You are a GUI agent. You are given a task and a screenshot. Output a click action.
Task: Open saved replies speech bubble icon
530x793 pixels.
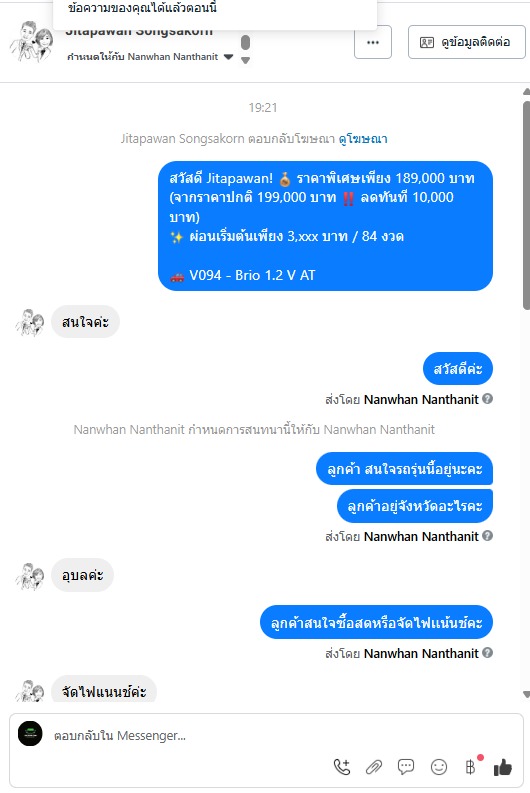point(406,767)
